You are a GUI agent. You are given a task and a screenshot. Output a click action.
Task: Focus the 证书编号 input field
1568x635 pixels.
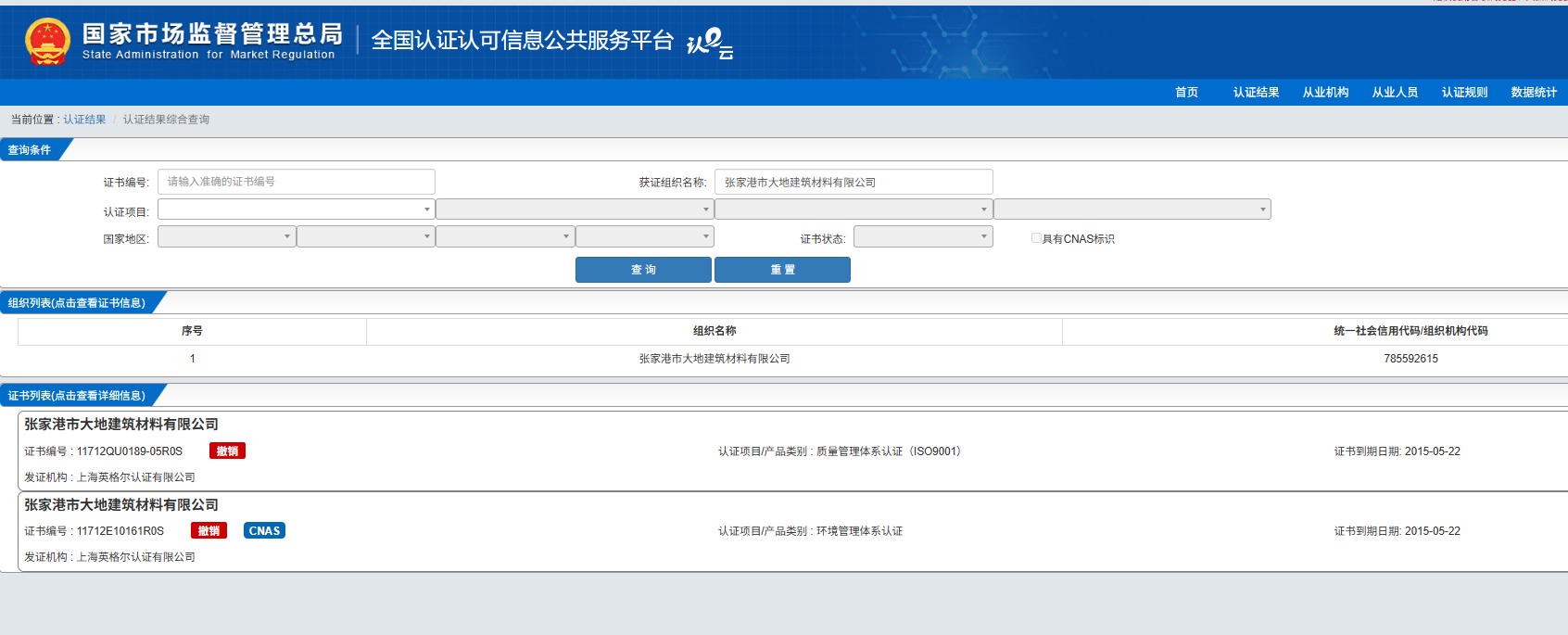pos(297,182)
